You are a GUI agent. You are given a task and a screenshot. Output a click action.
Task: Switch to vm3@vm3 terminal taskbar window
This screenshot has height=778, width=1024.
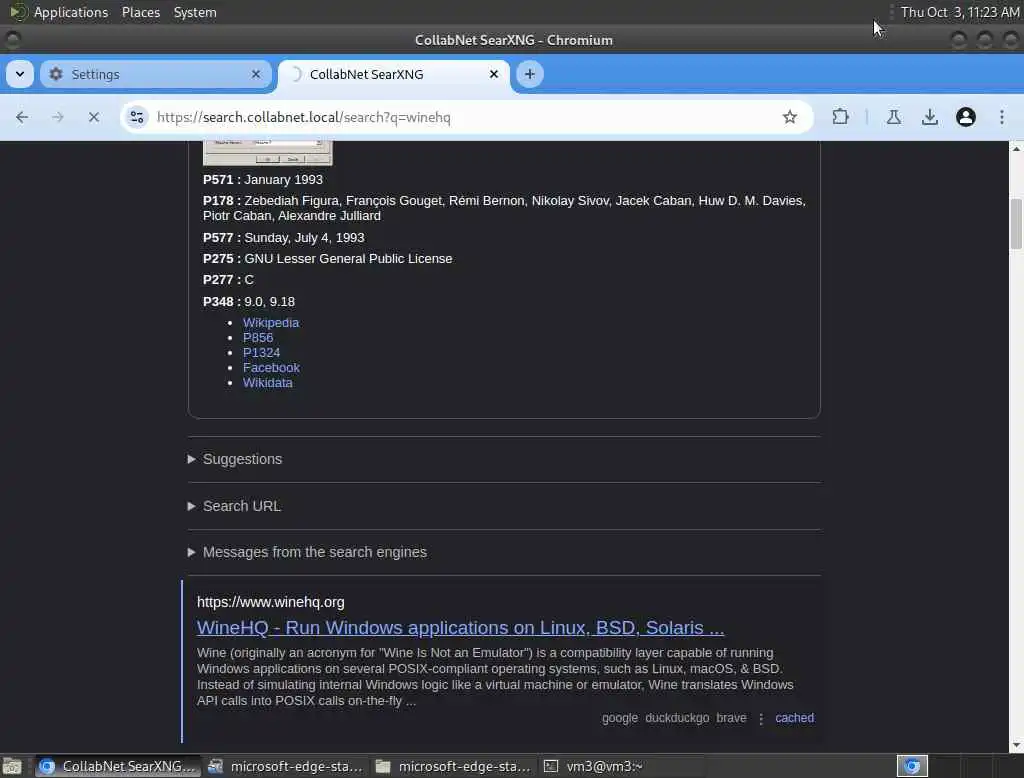click(621, 766)
